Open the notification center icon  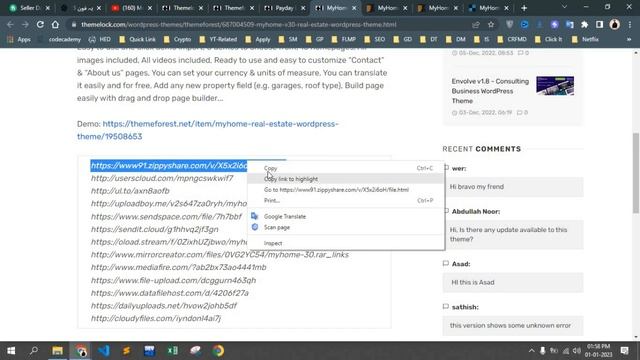coord(624,351)
